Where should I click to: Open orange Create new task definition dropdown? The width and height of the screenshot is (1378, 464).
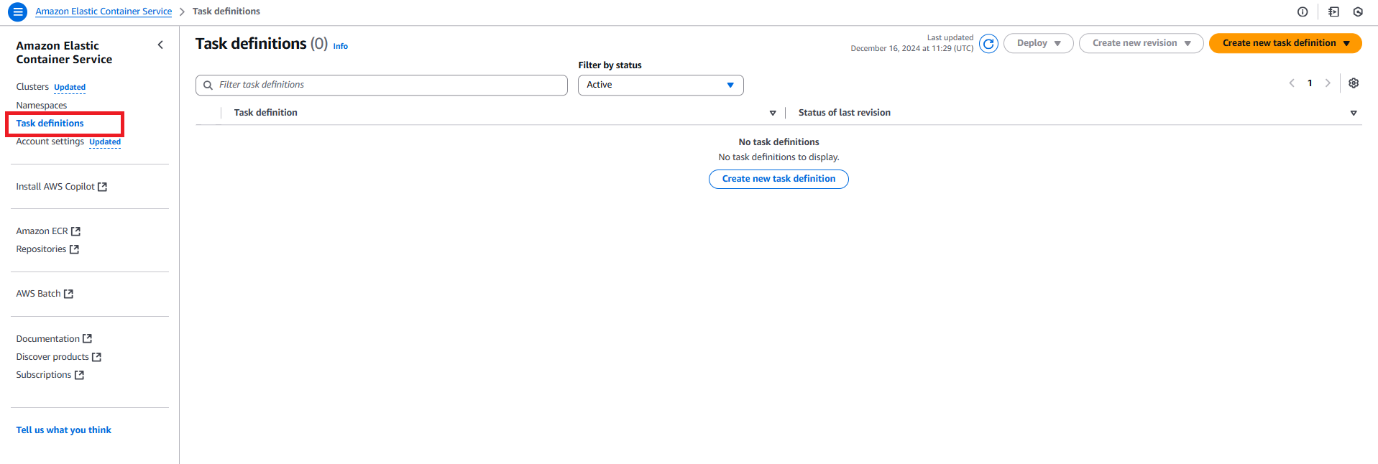1286,43
